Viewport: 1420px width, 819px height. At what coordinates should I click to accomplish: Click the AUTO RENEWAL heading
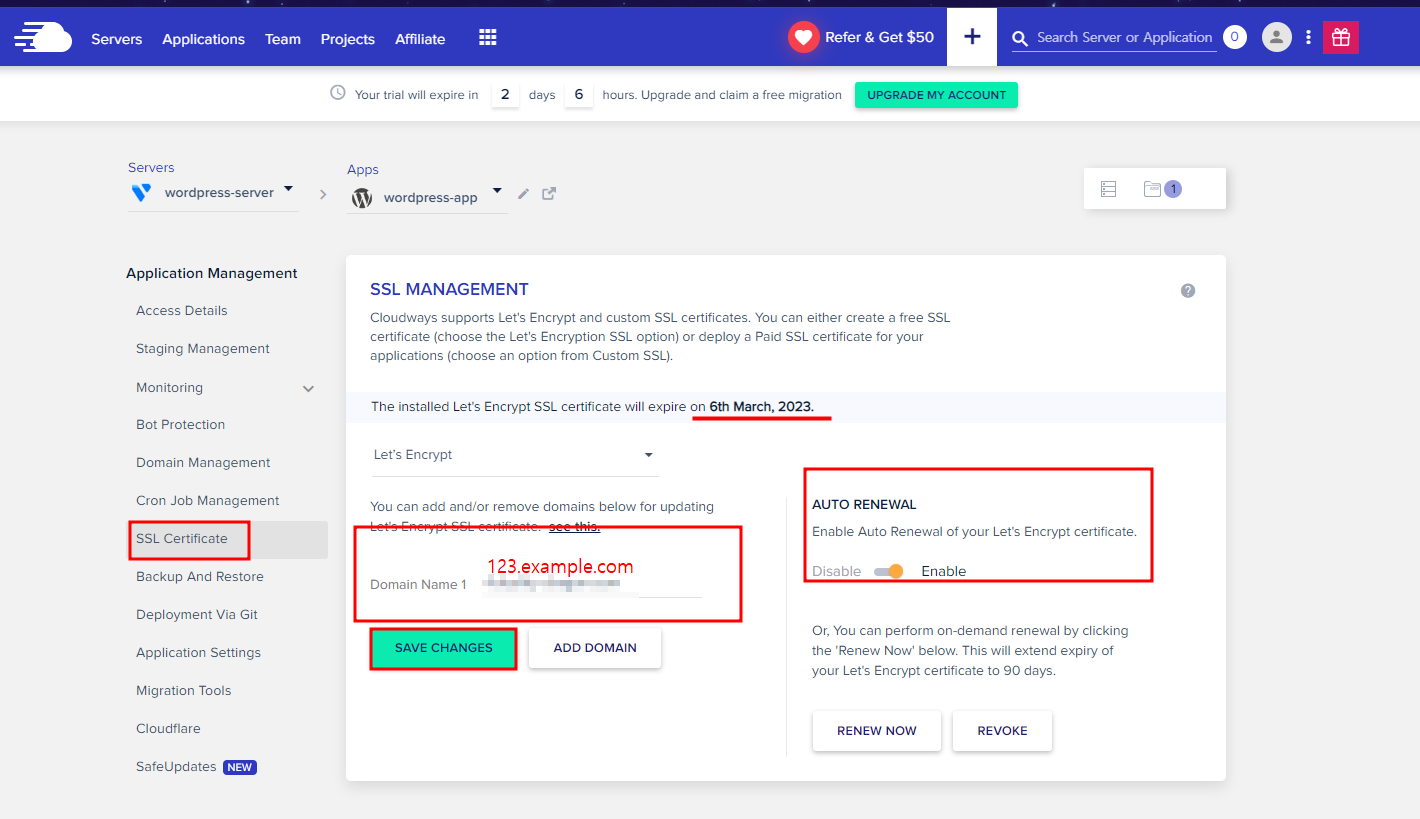(x=864, y=505)
